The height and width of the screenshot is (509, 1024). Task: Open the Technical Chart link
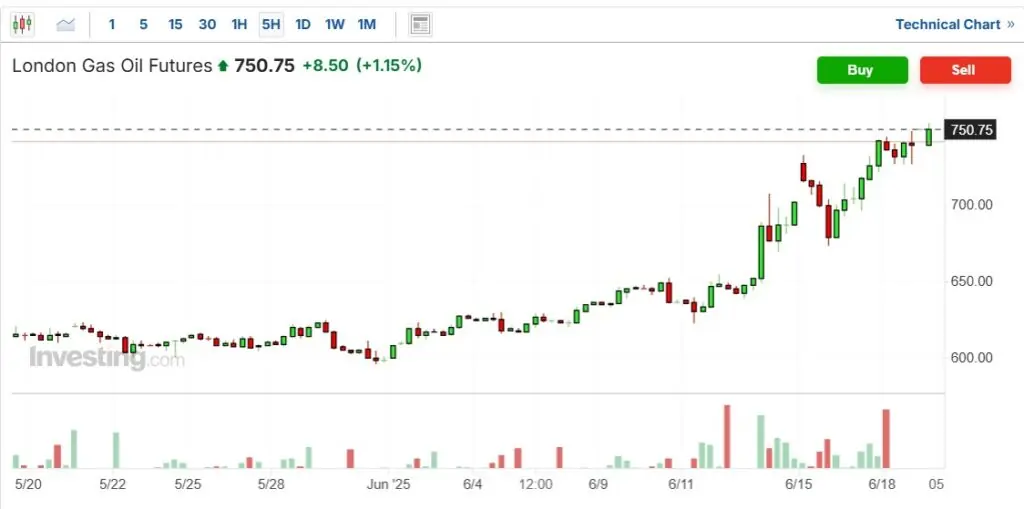coord(948,25)
